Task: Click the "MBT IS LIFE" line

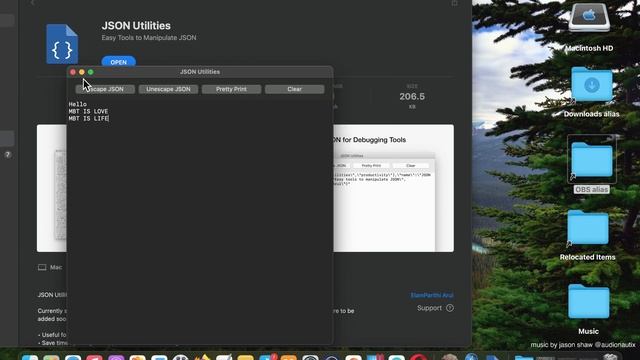Action: [x=88, y=118]
